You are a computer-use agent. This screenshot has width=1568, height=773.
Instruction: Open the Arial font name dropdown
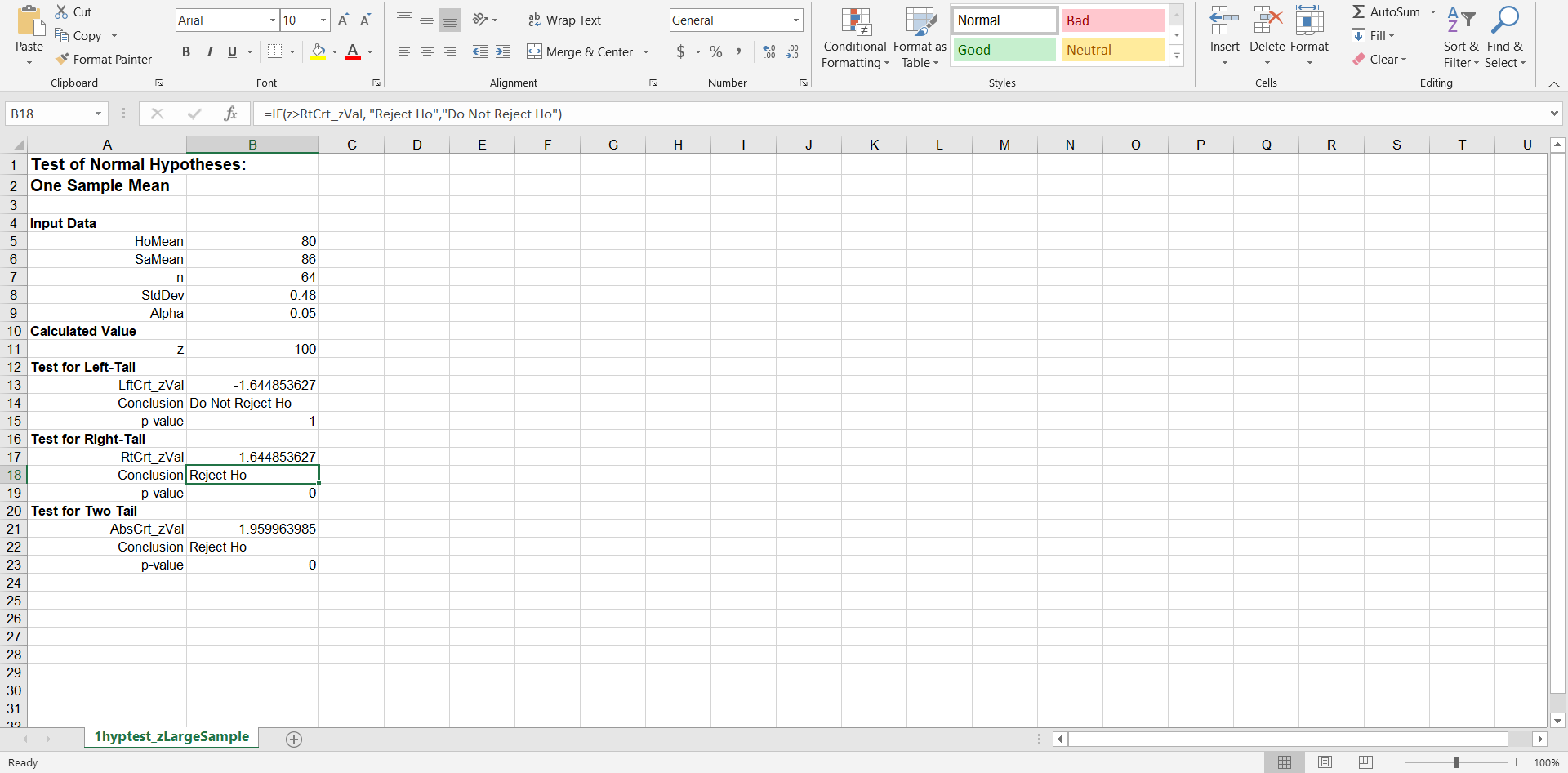(x=273, y=20)
